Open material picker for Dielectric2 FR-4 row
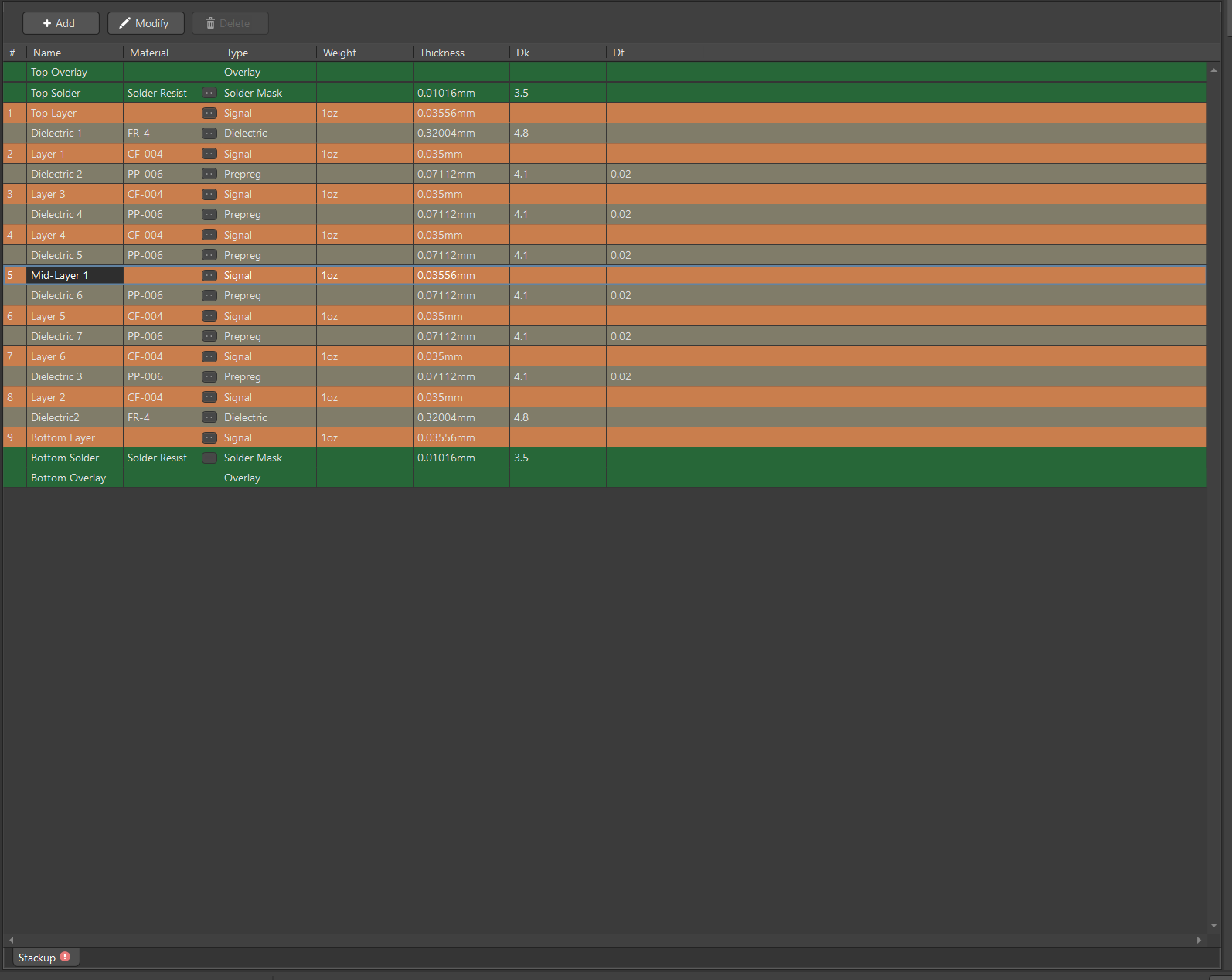 [209, 417]
